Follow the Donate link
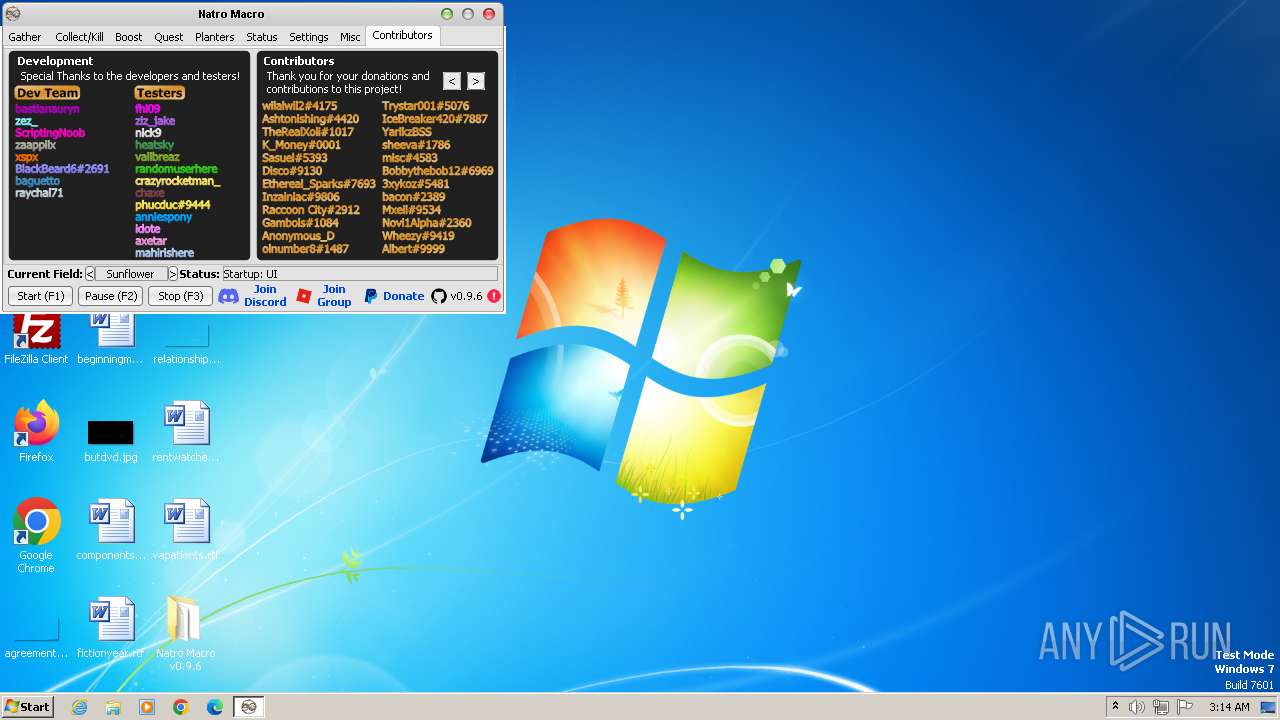This screenshot has width=1280, height=720. point(404,296)
